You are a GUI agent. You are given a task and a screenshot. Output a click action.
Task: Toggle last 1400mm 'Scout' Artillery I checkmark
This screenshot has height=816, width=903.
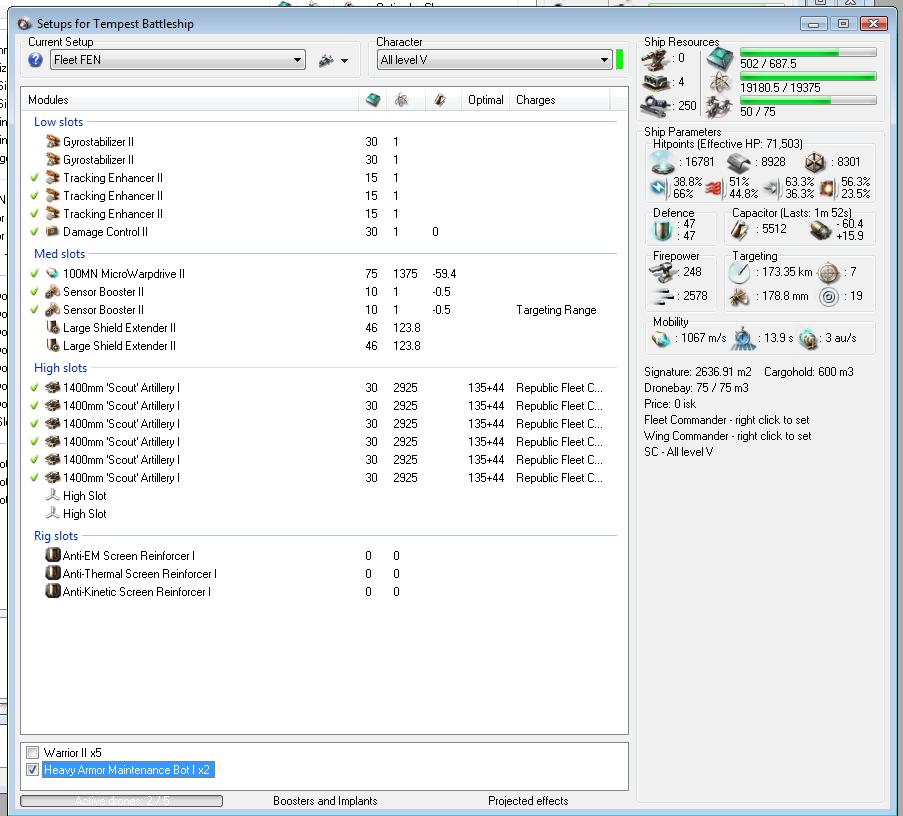click(35, 477)
